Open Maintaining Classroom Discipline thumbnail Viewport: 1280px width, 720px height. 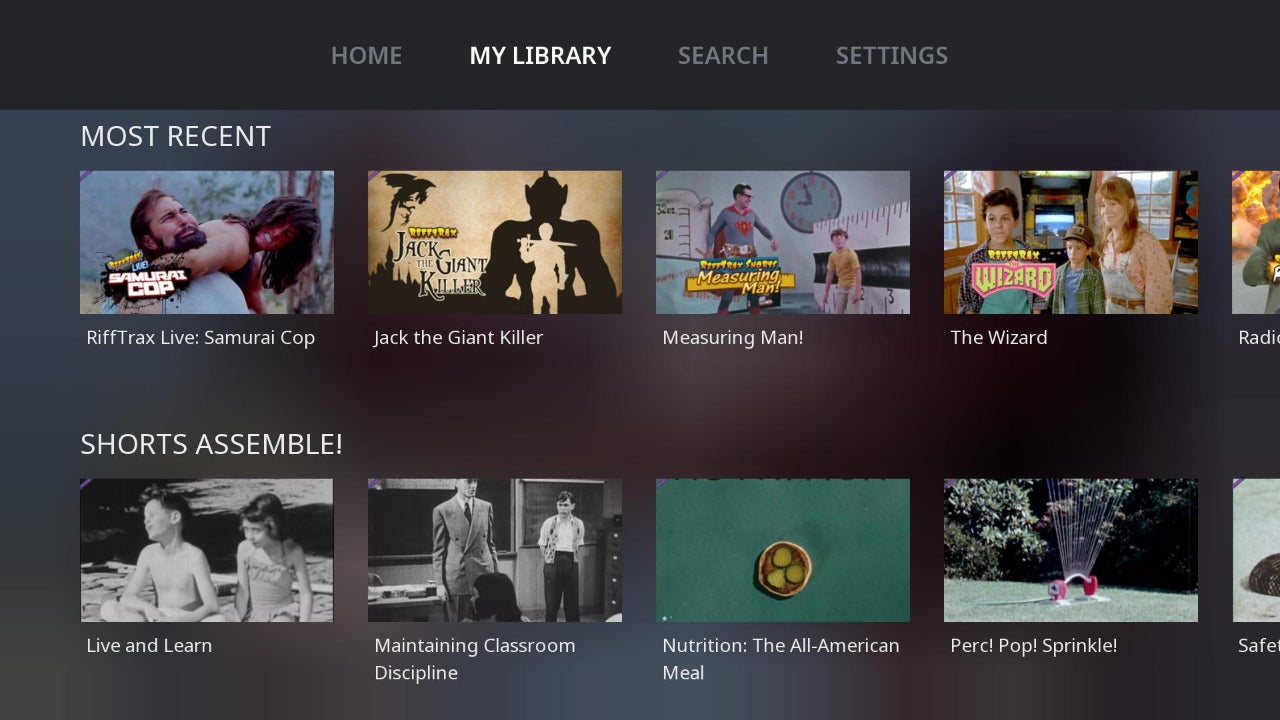tap(495, 550)
